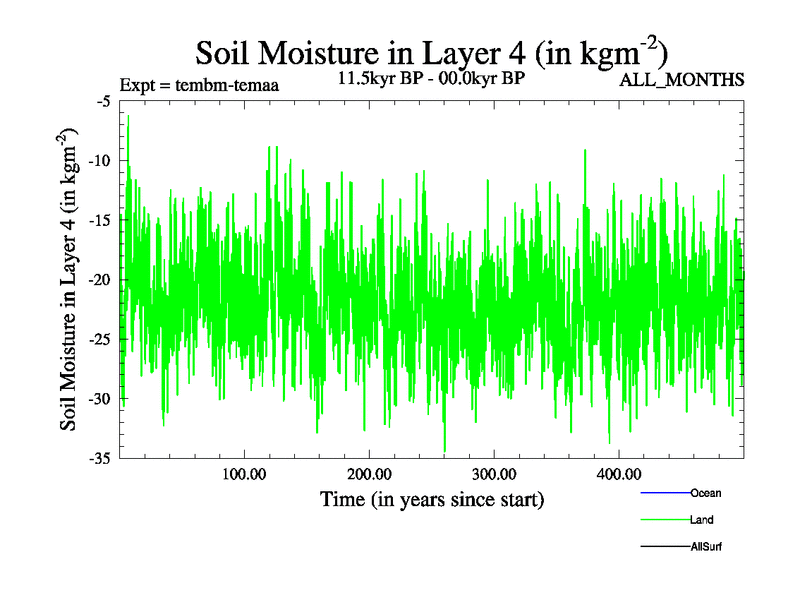Click the green Land legend line
This screenshot has width=800, height=600.
click(x=664, y=520)
